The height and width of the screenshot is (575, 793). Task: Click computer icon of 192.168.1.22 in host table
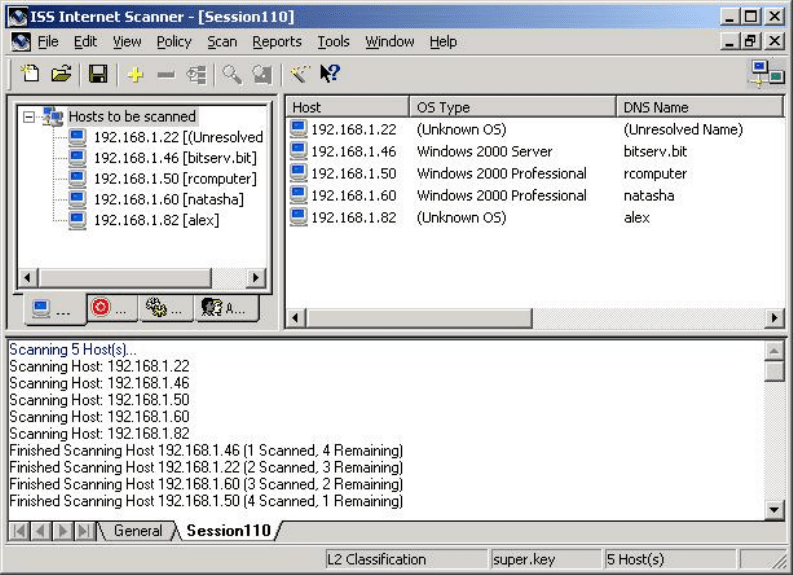pos(298,129)
